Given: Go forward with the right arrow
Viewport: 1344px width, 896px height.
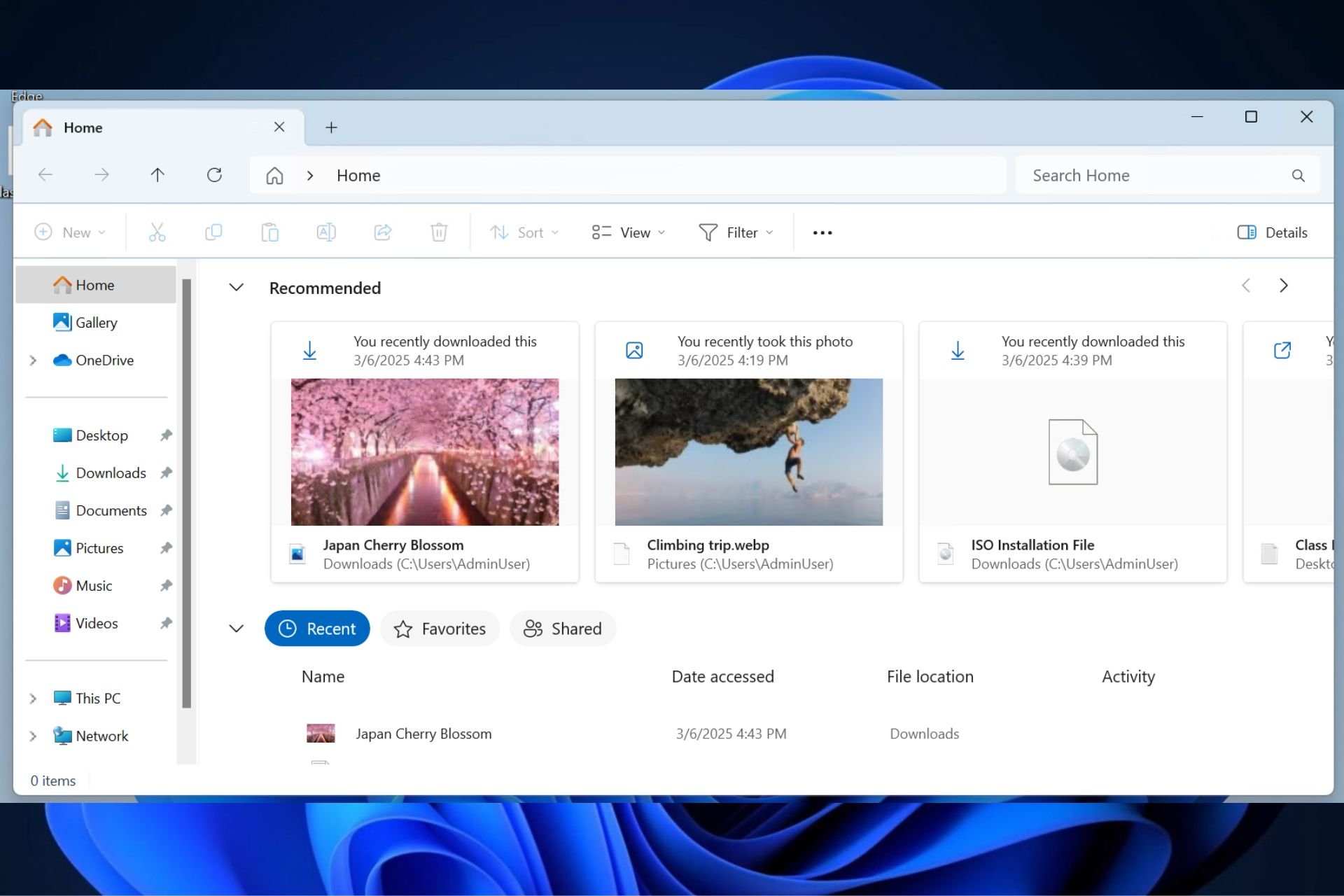Looking at the screenshot, I should (x=101, y=175).
